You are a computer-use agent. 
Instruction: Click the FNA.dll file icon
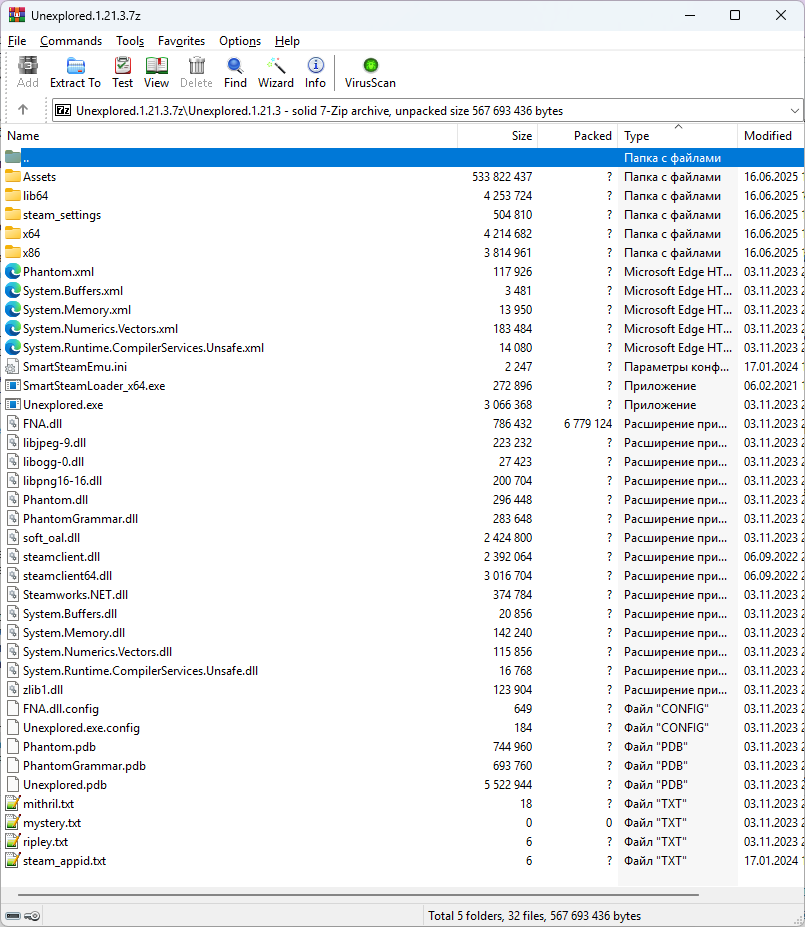[x=12, y=423]
